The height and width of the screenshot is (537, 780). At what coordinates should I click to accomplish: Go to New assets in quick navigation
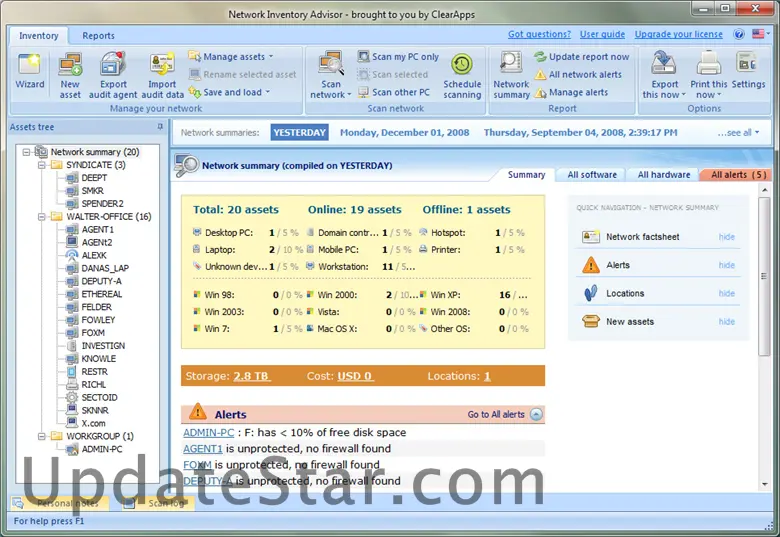(630, 322)
